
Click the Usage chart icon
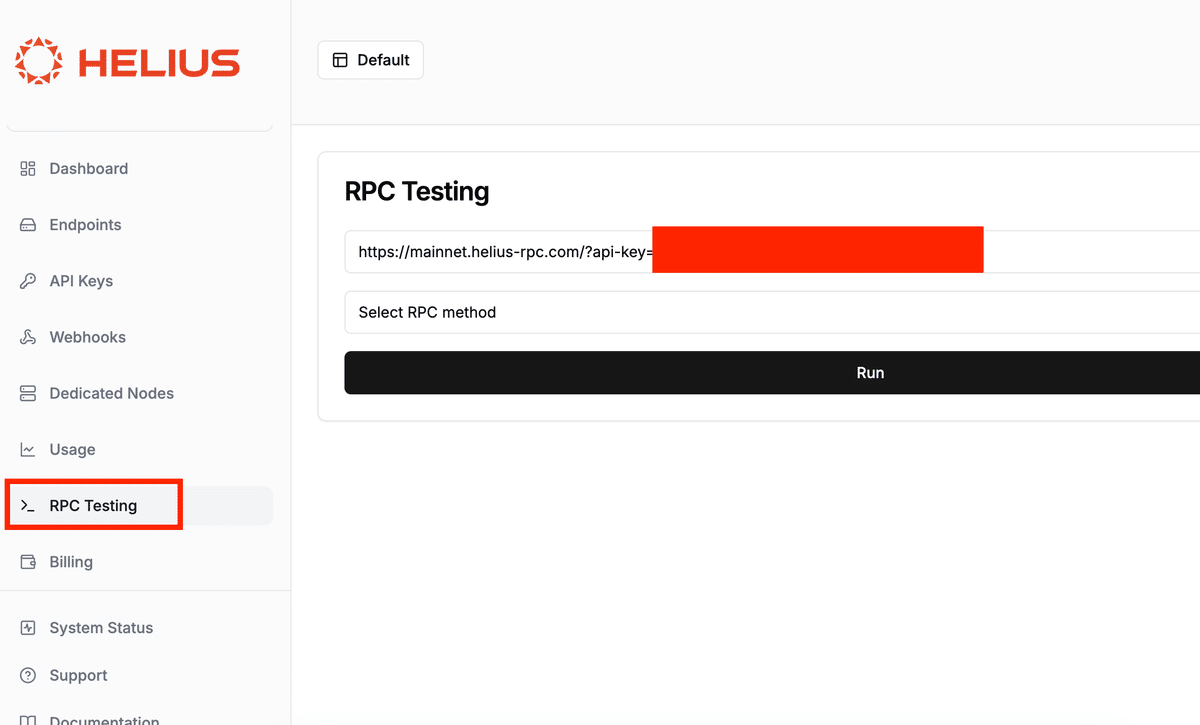point(28,450)
